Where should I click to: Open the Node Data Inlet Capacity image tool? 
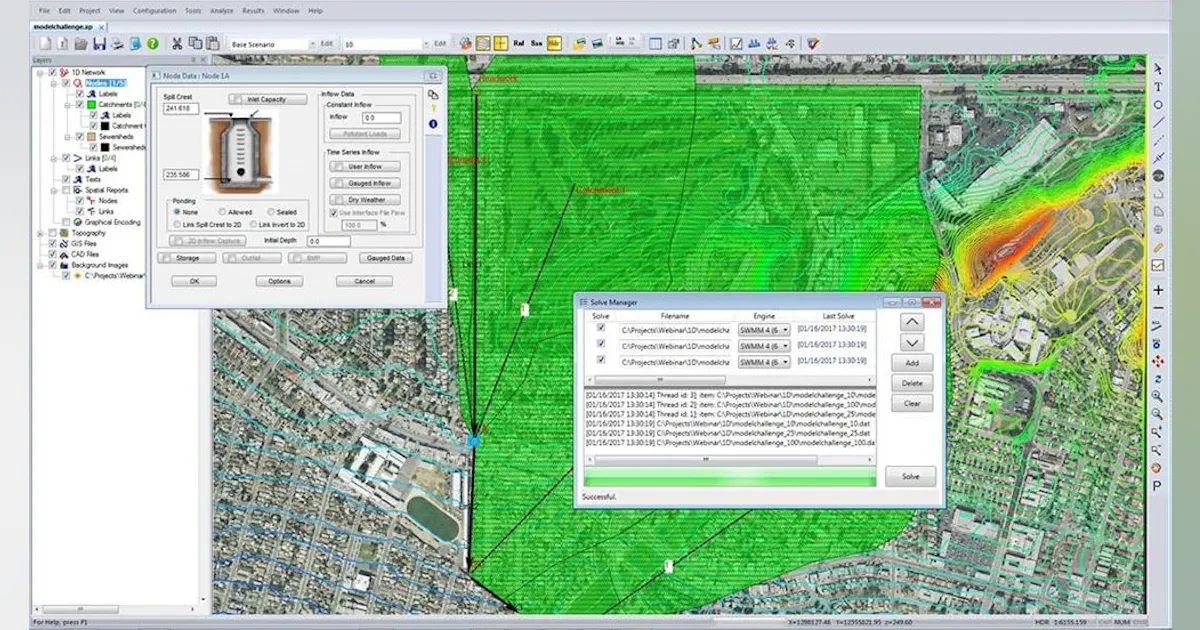pyautogui.click(x=266, y=99)
